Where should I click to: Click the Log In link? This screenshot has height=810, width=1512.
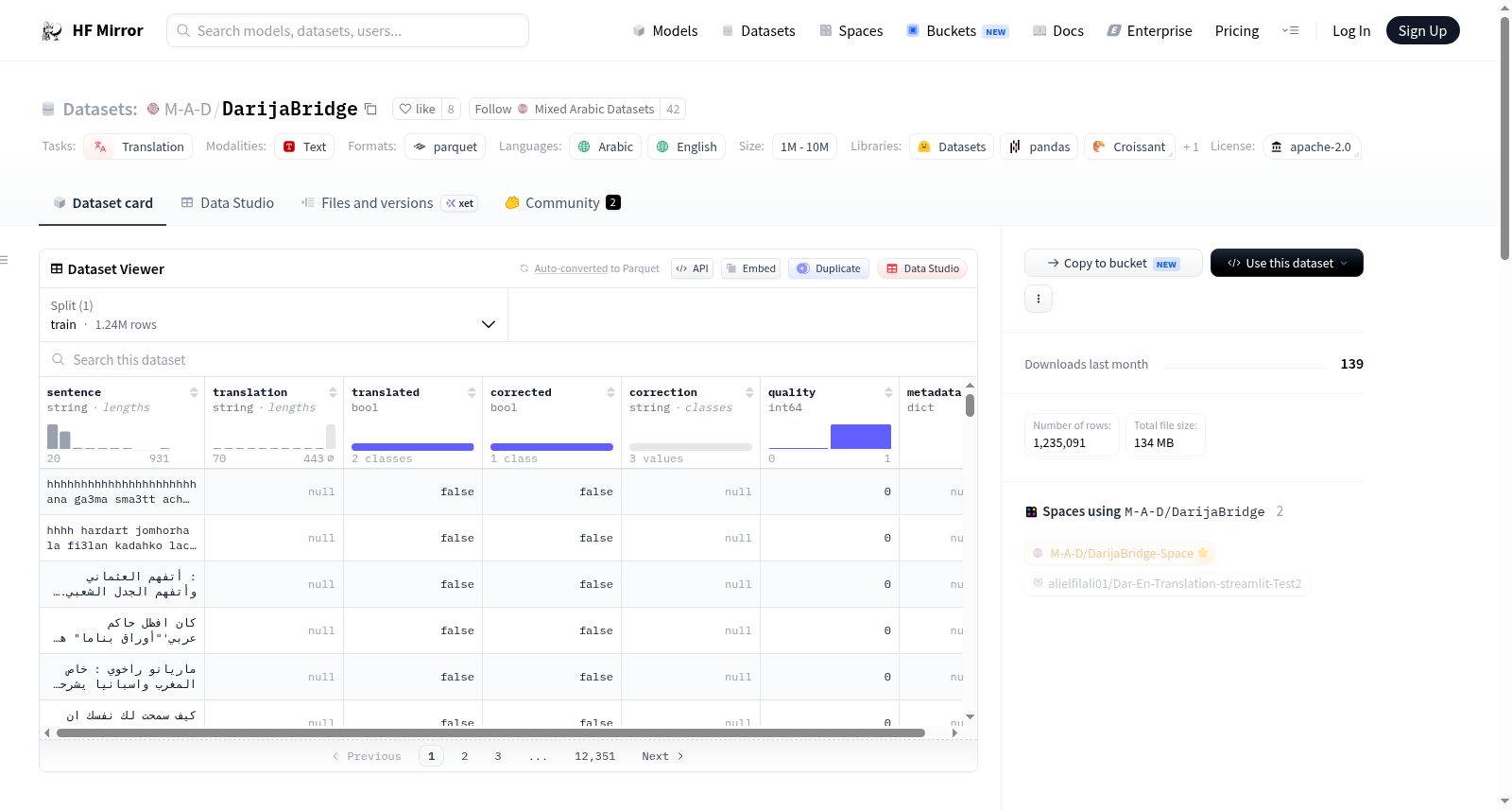pyautogui.click(x=1351, y=31)
